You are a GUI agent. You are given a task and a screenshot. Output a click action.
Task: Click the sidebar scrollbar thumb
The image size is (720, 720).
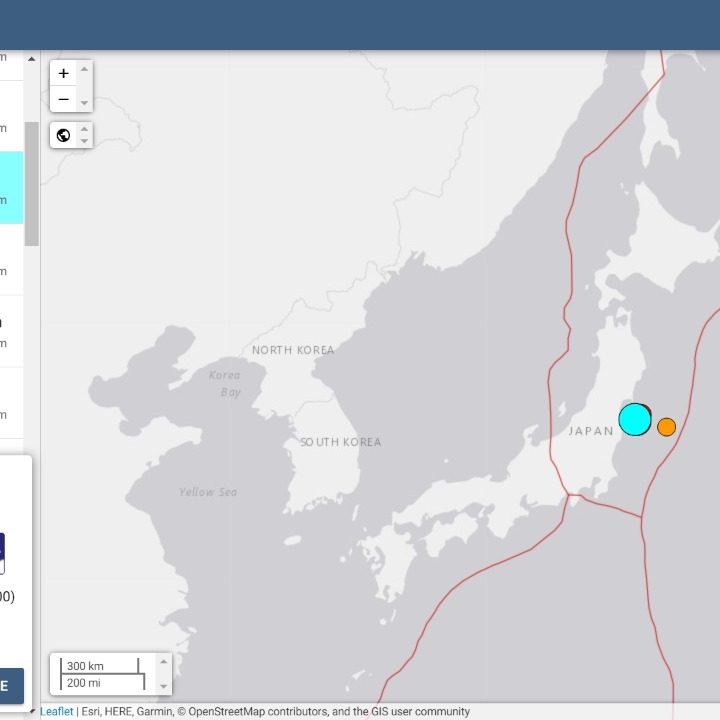31,184
